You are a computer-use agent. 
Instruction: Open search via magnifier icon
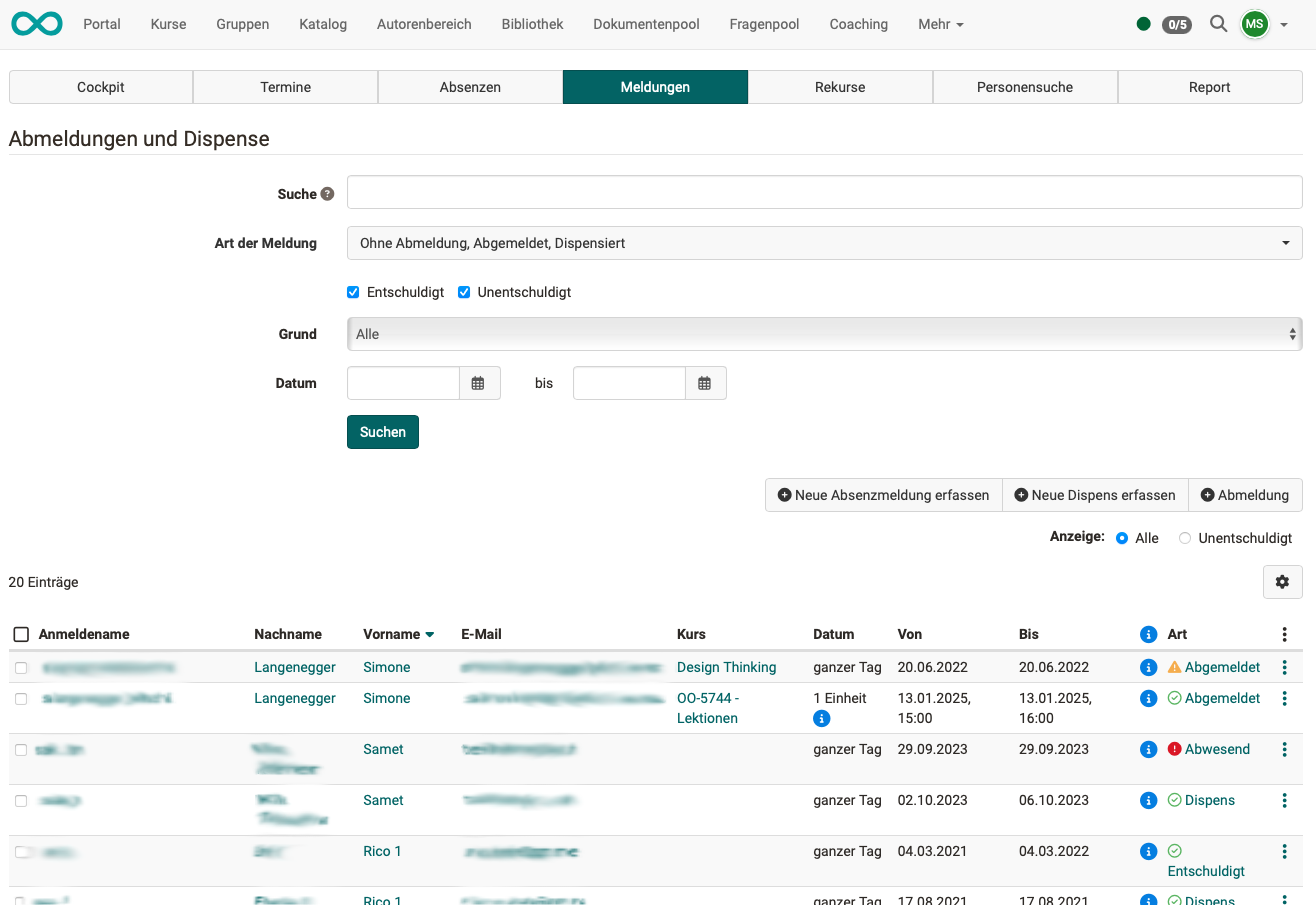[x=1218, y=24]
